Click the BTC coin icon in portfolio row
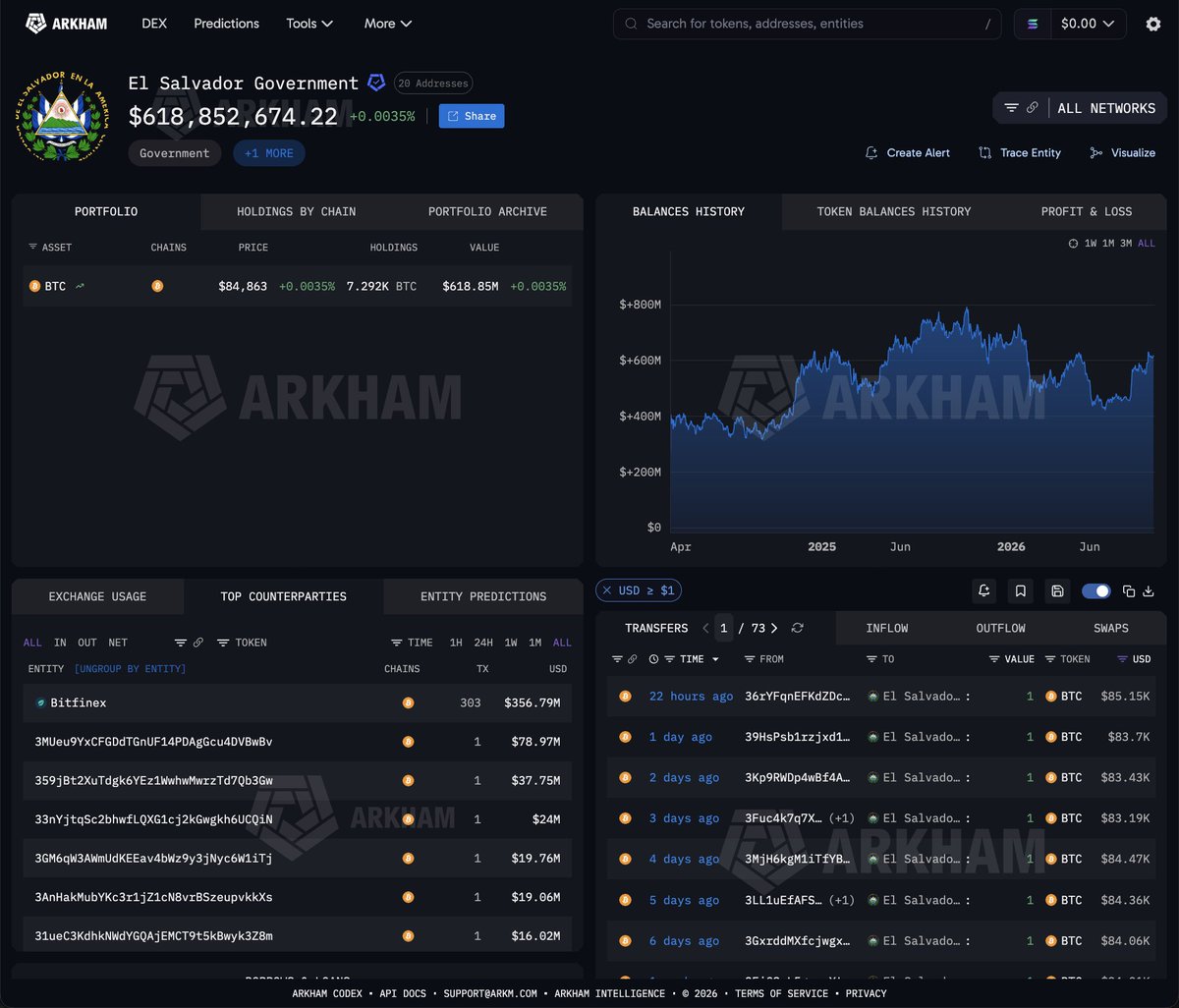The height and width of the screenshot is (1008, 1179). pos(35,286)
